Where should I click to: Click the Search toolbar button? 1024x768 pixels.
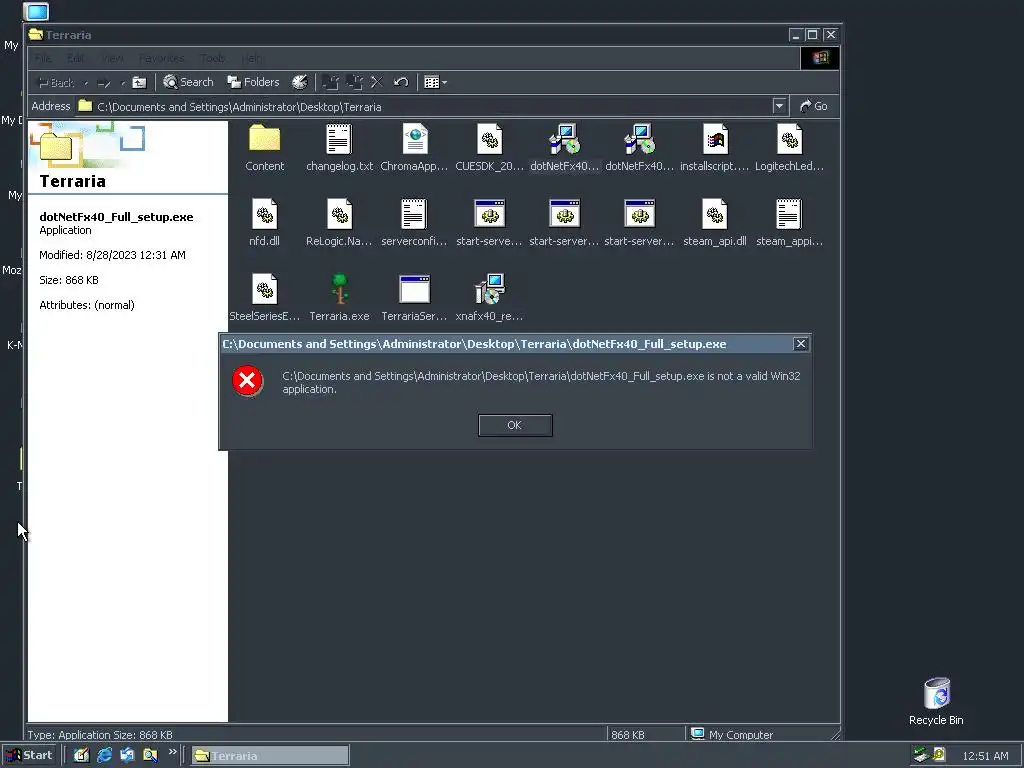(188, 82)
